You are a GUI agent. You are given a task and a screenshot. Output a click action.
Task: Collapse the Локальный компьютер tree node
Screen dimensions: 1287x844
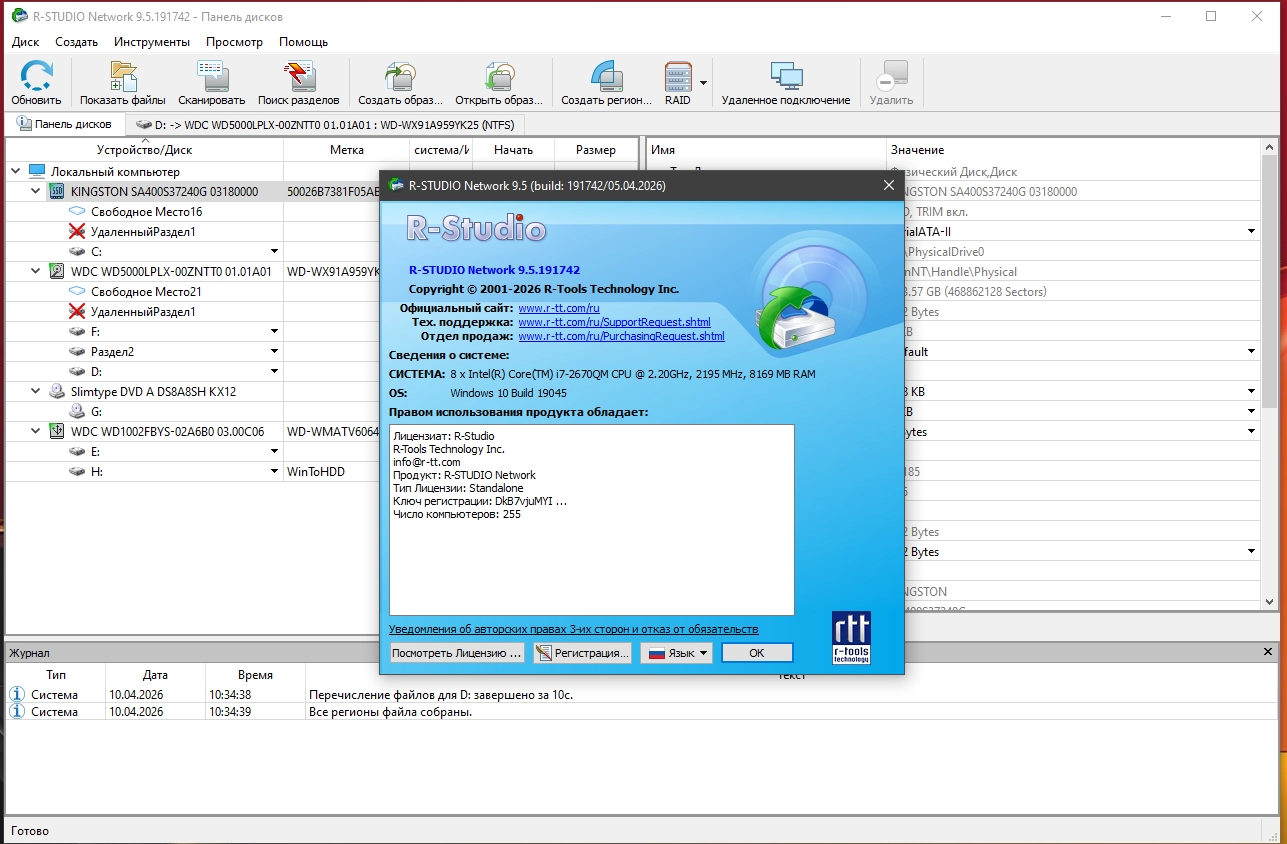pos(15,171)
